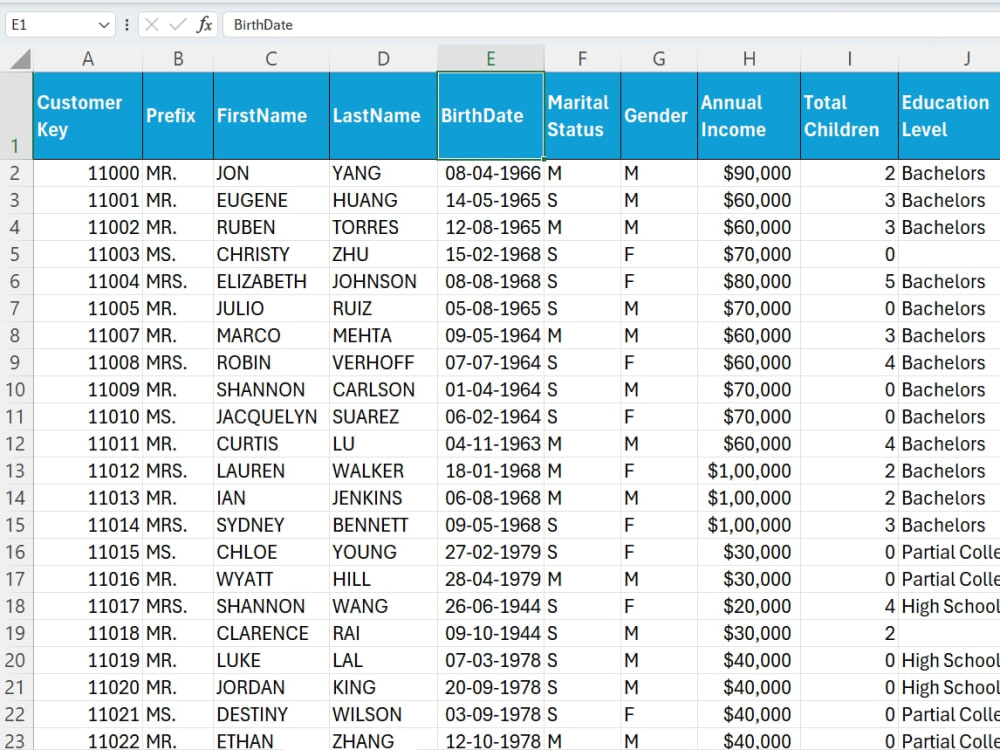Select the cell containing JORDAN
1000x750 pixels.
point(271,688)
